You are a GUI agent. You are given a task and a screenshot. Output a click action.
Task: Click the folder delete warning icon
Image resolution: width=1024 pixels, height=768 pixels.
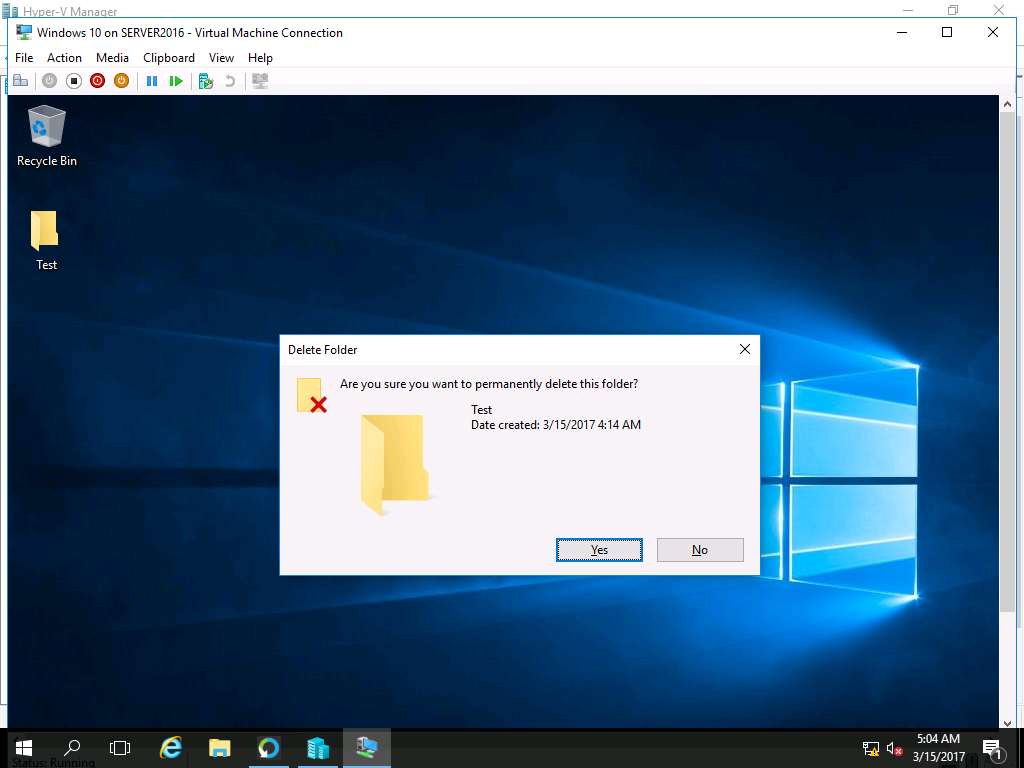(312, 396)
